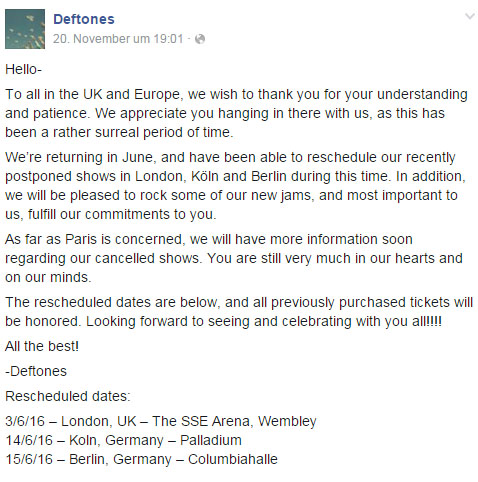478x482 pixels.
Task: Open the Deftones page name link
Action: tap(84, 19)
